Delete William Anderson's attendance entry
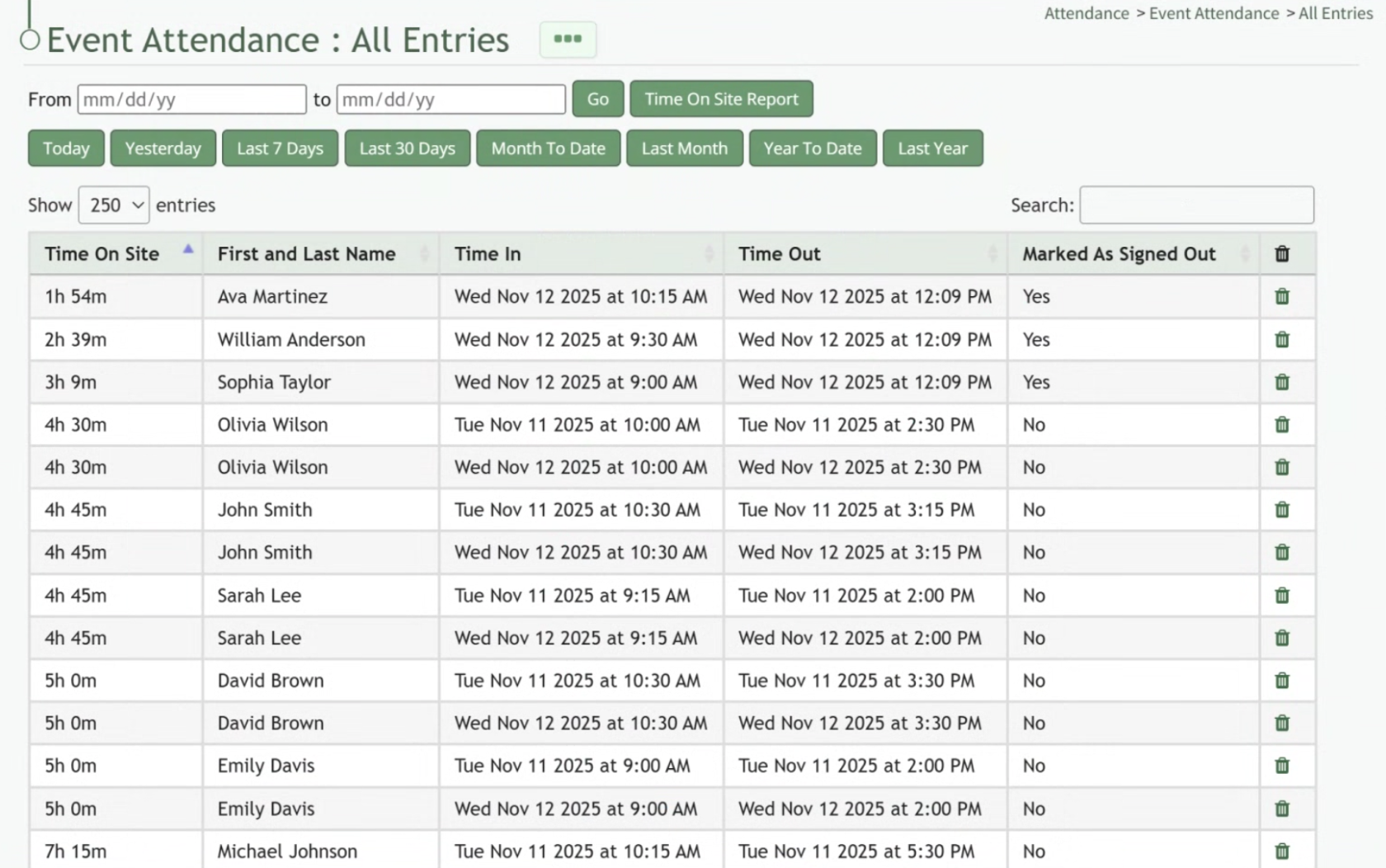 coord(1281,339)
